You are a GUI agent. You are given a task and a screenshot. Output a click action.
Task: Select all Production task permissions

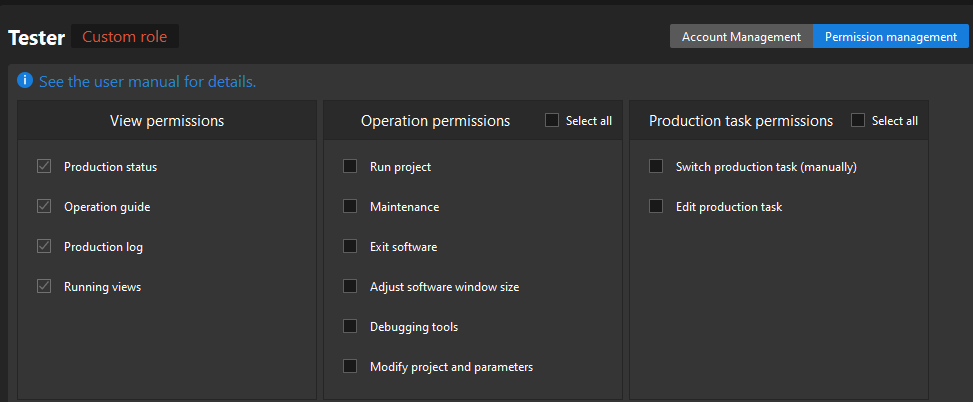(858, 121)
